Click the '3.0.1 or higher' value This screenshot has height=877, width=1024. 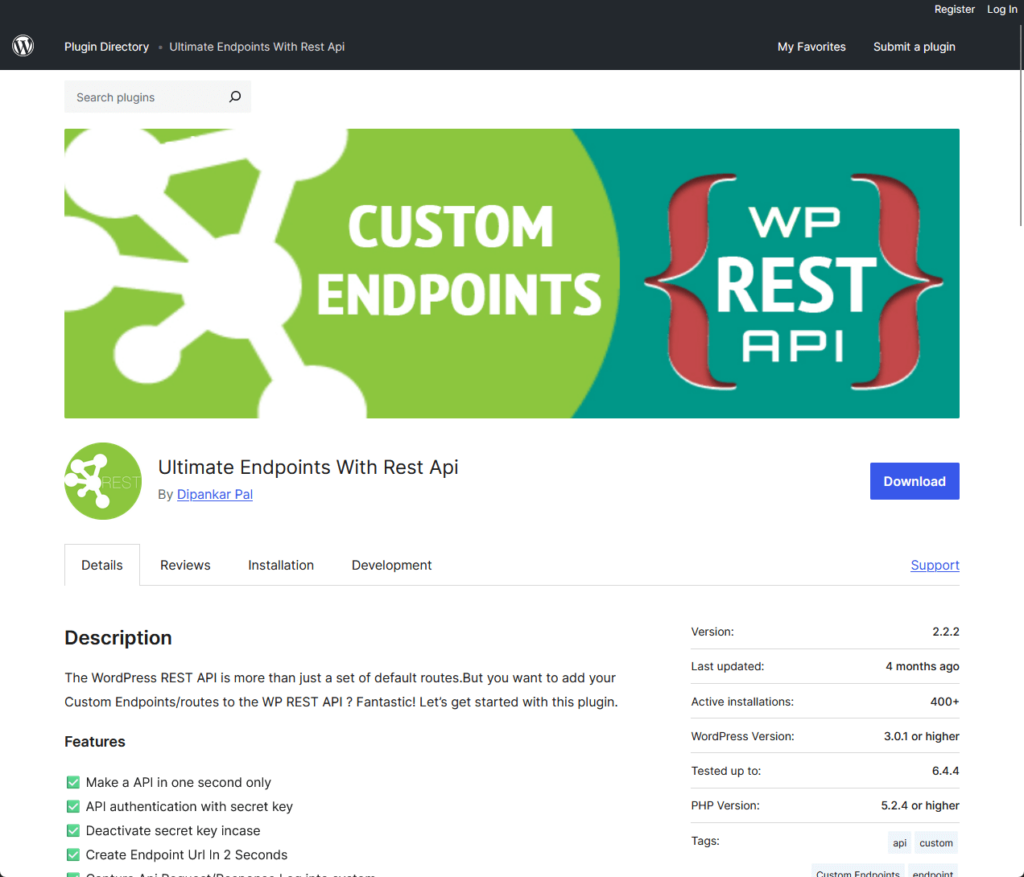point(921,736)
